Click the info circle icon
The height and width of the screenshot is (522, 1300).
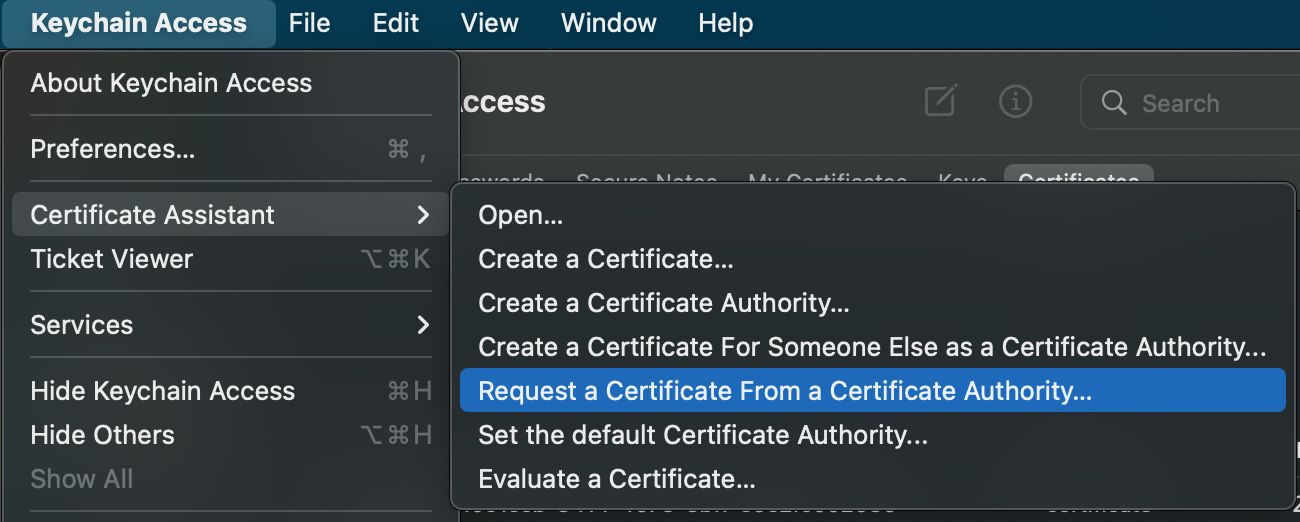[x=1015, y=101]
